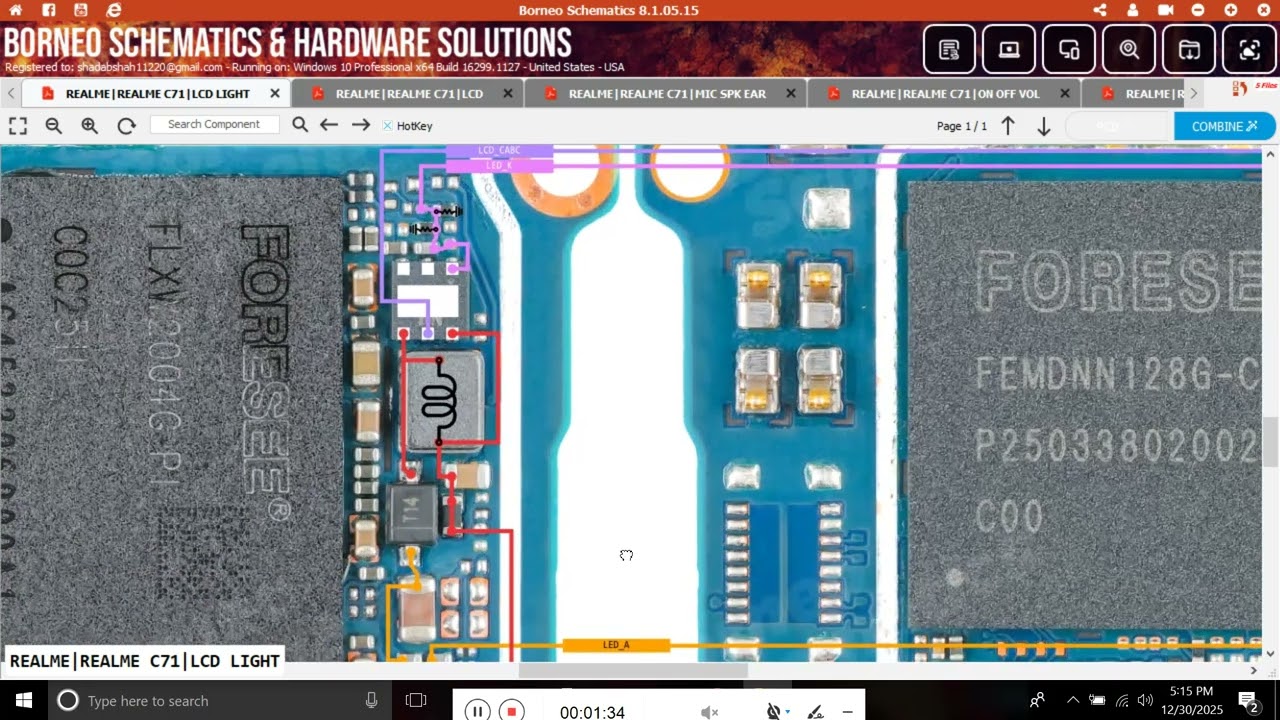The image size is (1280, 720).
Task: Click the multi-device header button
Action: pos(1069,49)
